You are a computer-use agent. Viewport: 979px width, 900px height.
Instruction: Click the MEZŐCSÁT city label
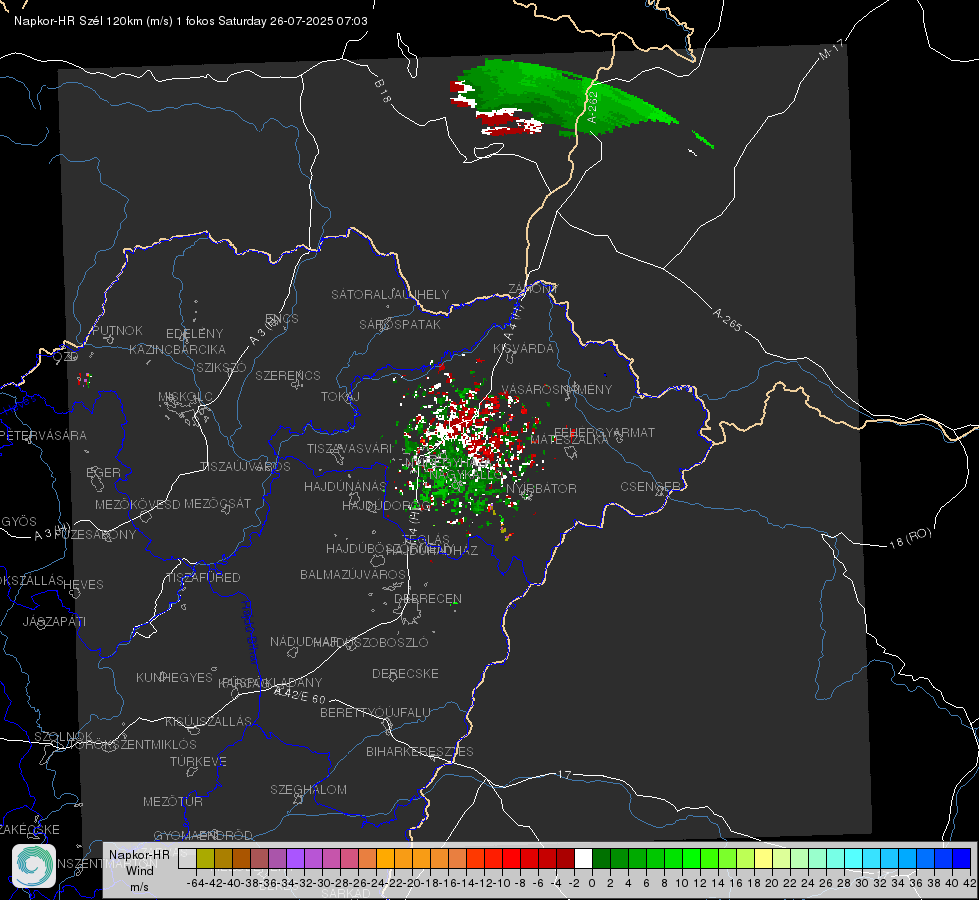217,503
